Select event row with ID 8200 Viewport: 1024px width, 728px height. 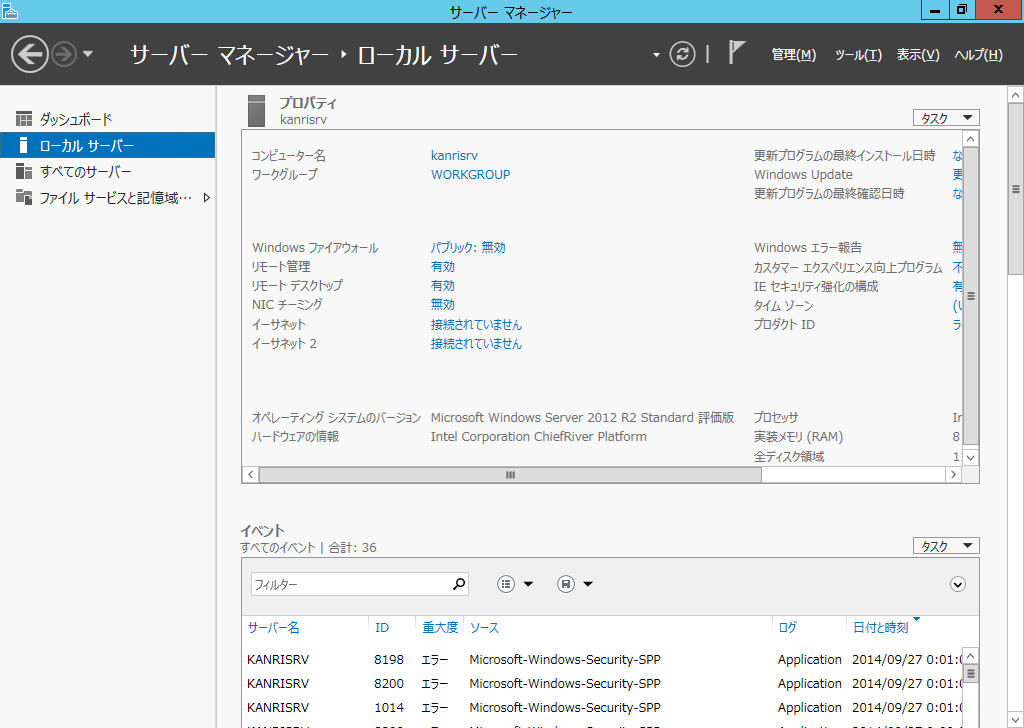pos(604,684)
